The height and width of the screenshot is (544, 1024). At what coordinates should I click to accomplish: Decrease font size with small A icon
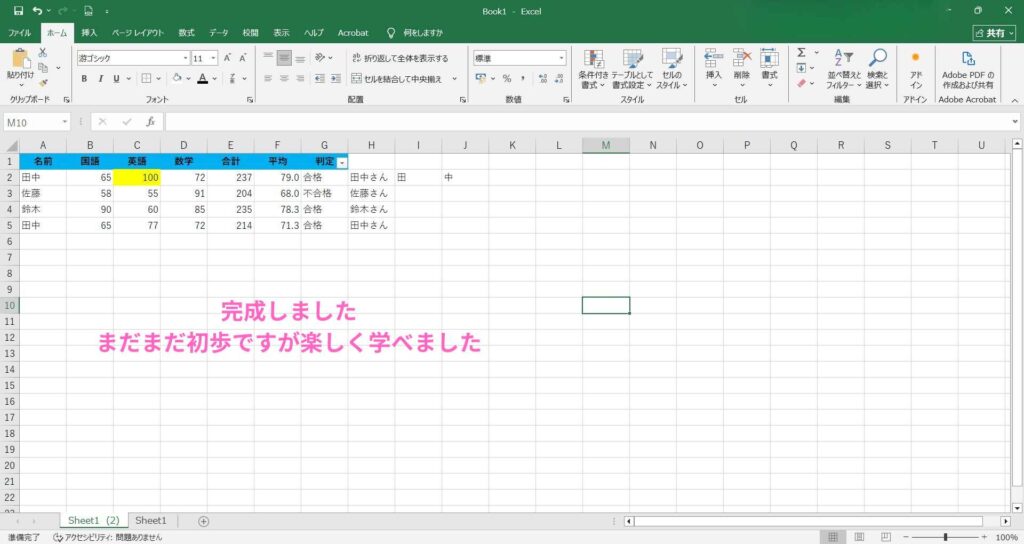tap(242, 58)
